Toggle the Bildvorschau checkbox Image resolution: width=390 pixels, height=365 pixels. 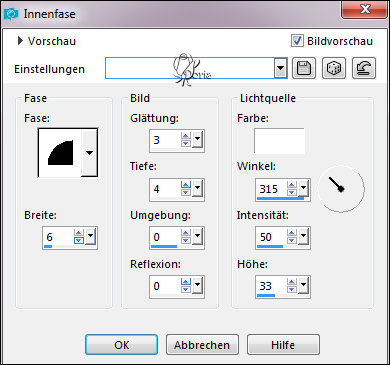[297, 41]
